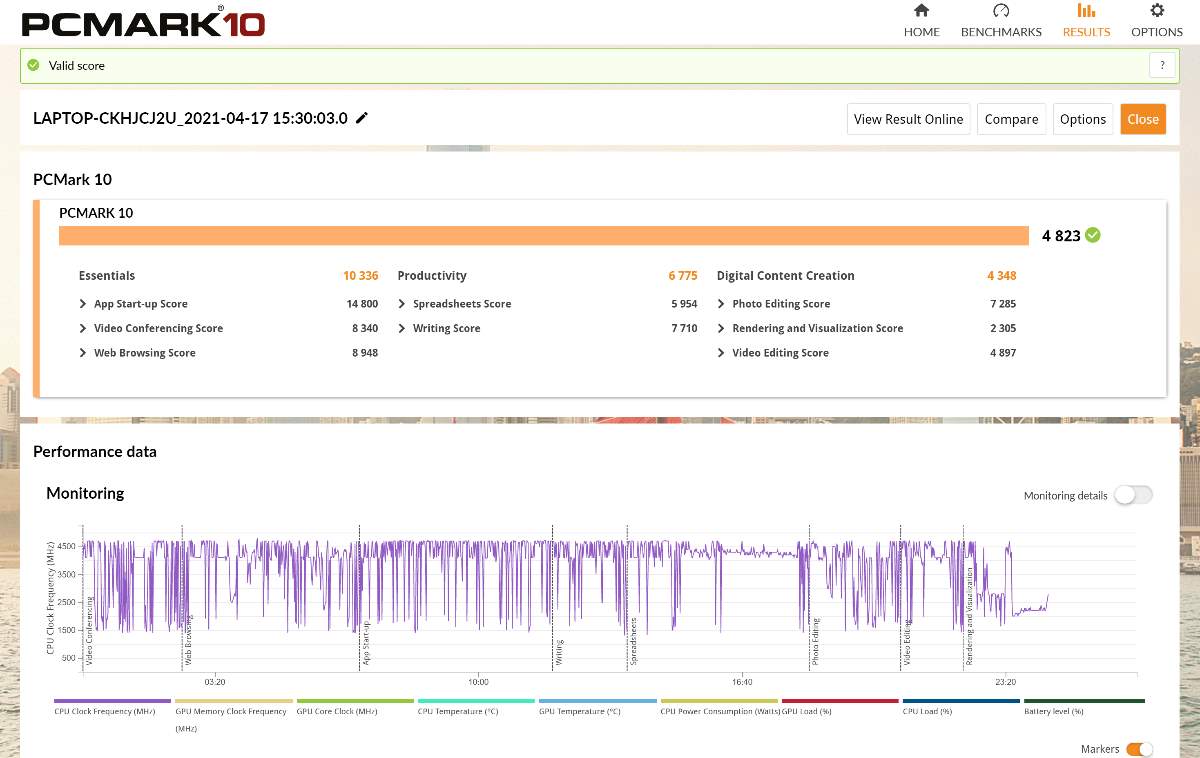Expand the App Start-up Score row
The width and height of the screenshot is (1200, 758).
(83, 304)
